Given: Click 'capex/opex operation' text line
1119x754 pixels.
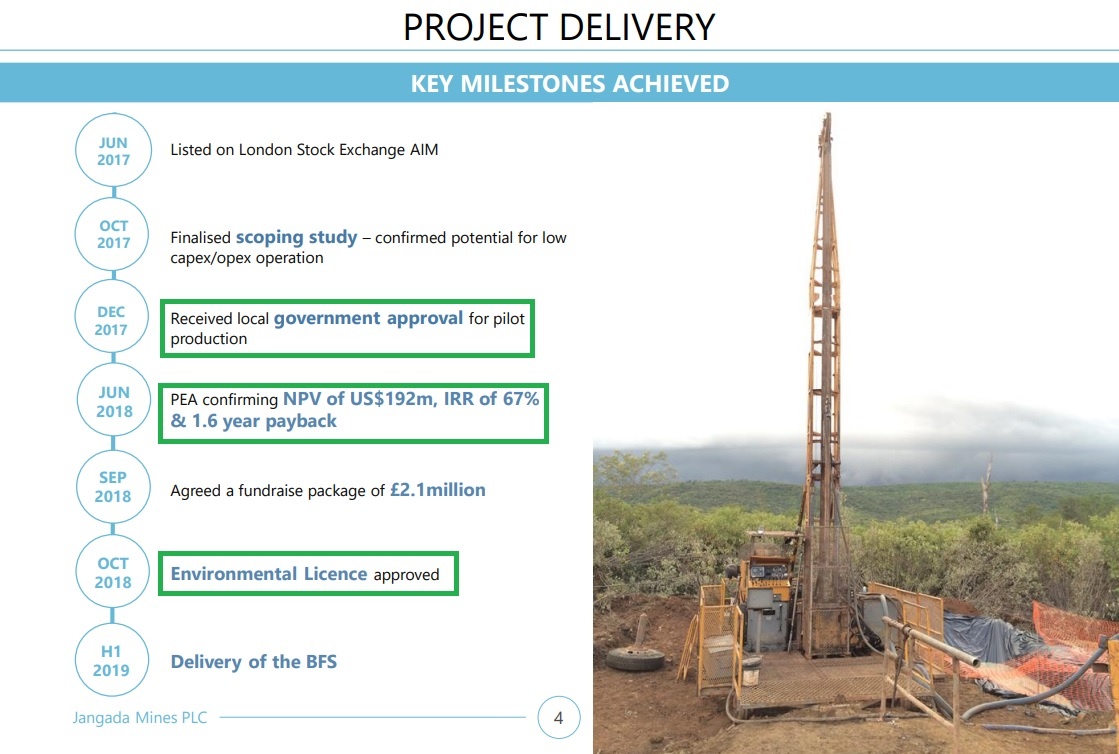Looking at the screenshot, I should click(x=247, y=258).
